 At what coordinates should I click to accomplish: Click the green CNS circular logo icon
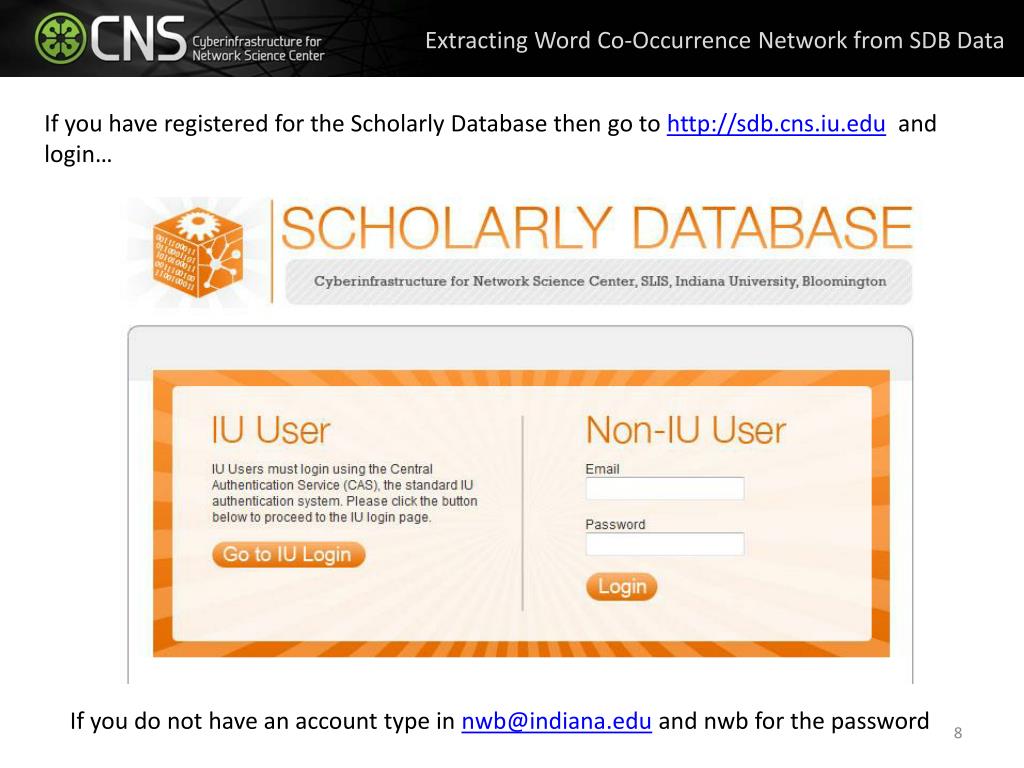click(60, 38)
